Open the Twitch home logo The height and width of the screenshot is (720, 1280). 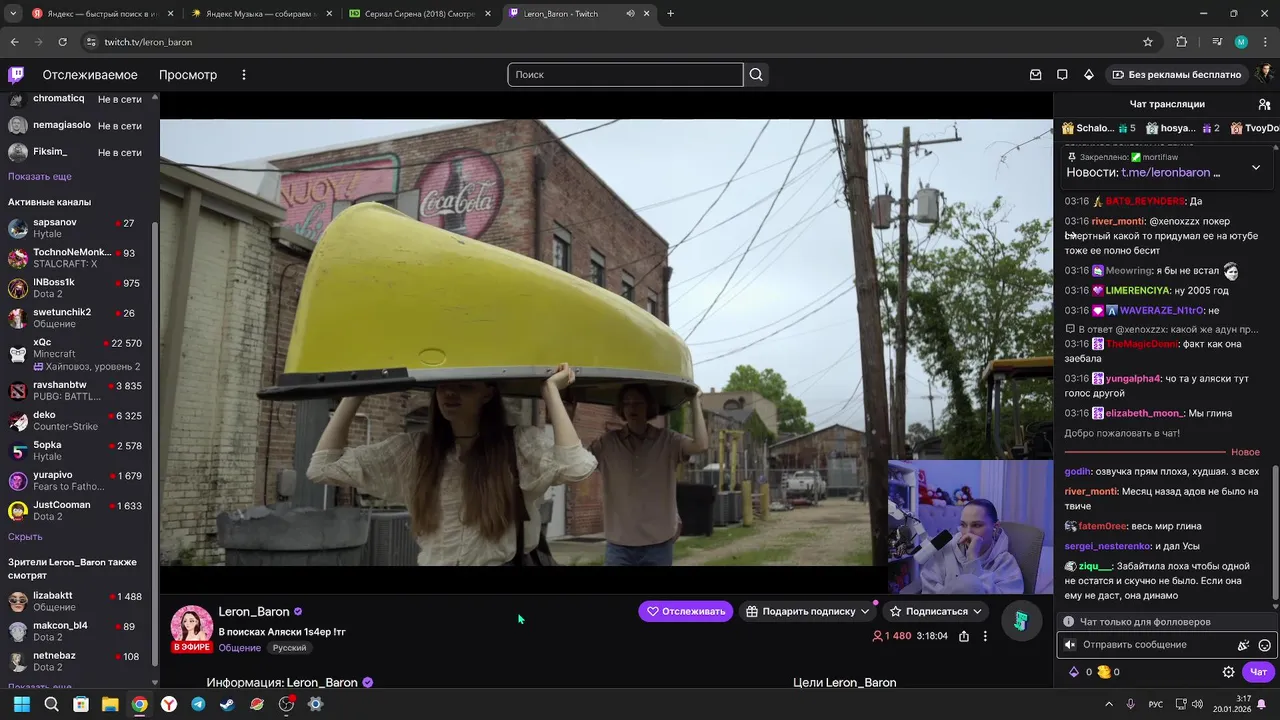coord(16,75)
